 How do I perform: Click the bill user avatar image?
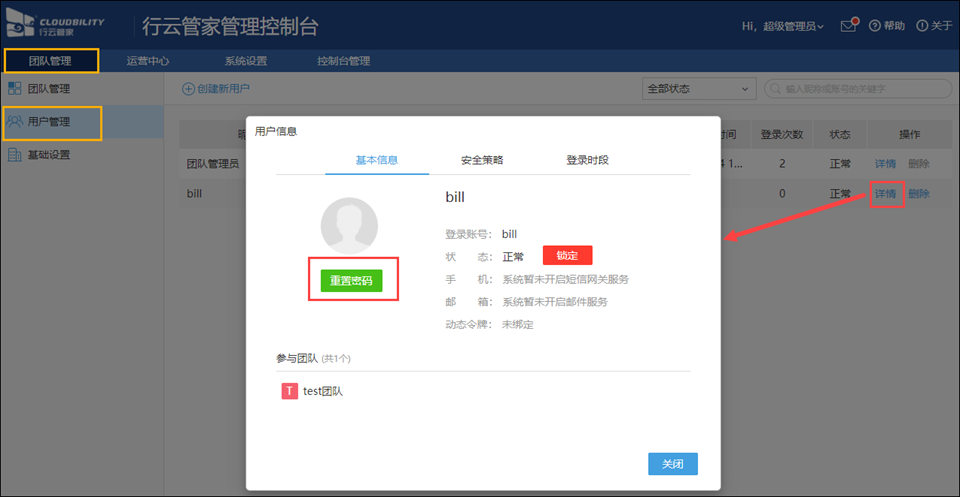(x=349, y=226)
